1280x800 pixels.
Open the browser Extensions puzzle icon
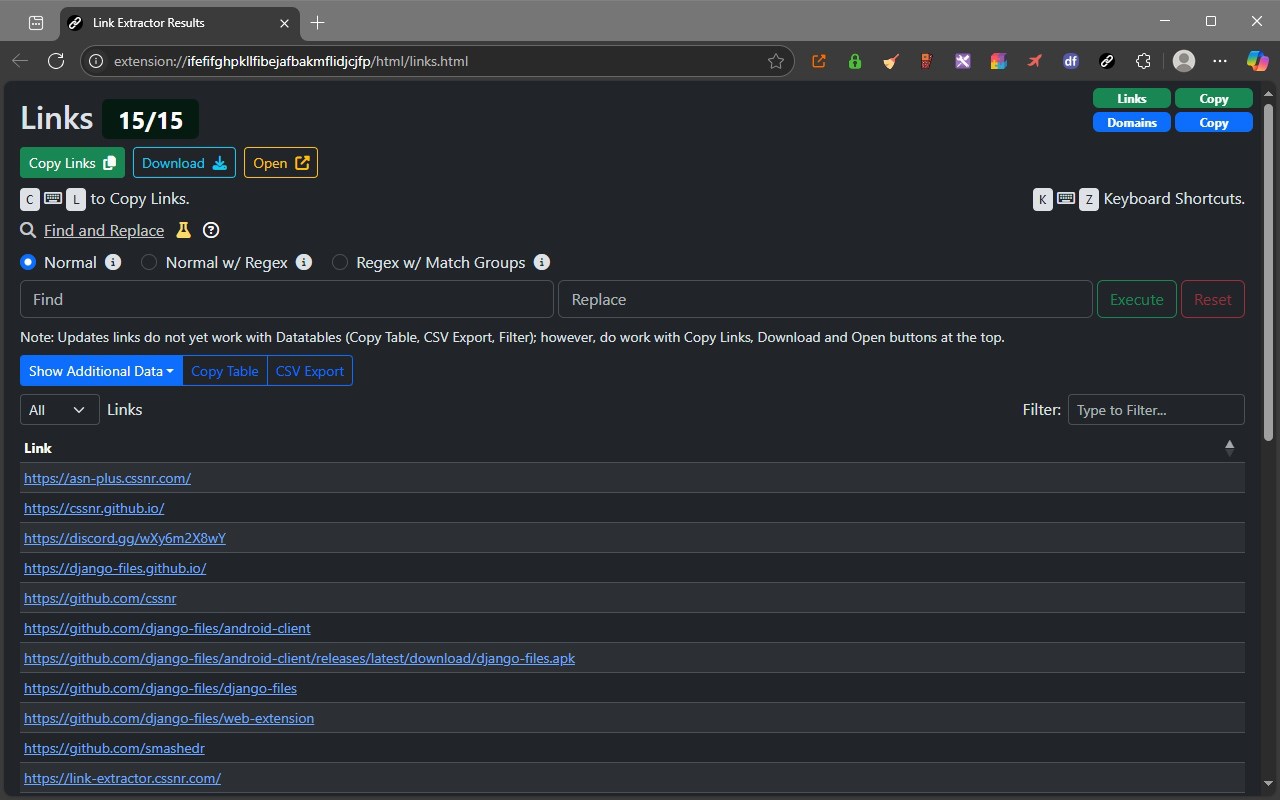(x=1143, y=61)
